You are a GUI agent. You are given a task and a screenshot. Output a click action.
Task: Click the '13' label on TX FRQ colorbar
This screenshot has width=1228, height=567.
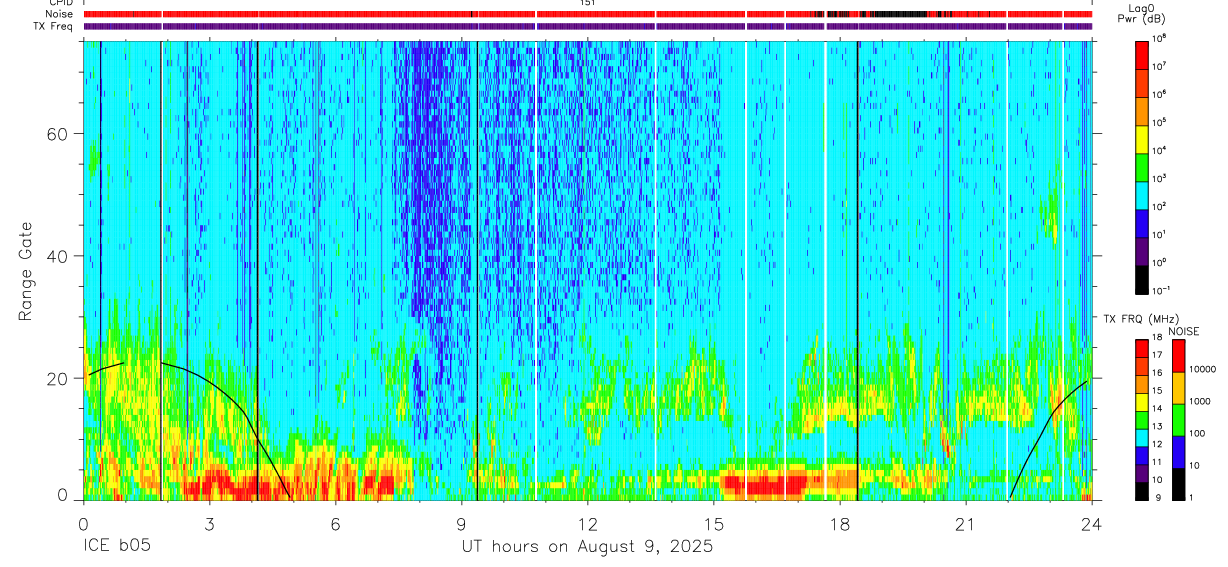(1158, 426)
